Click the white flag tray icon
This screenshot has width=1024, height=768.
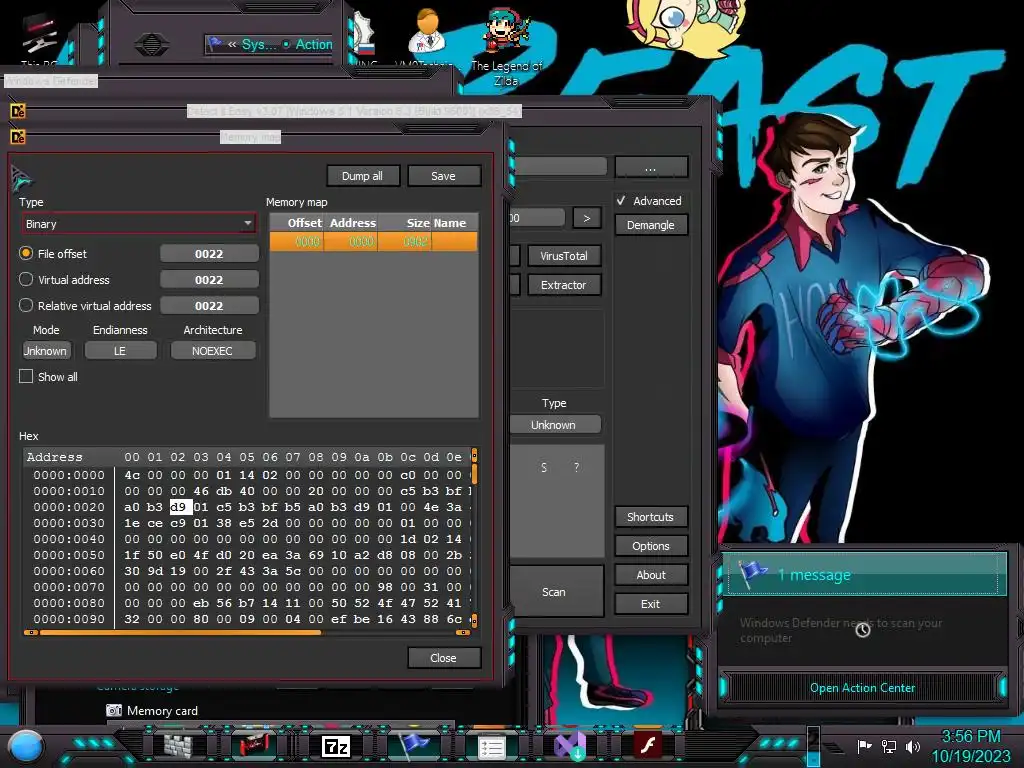(x=864, y=746)
